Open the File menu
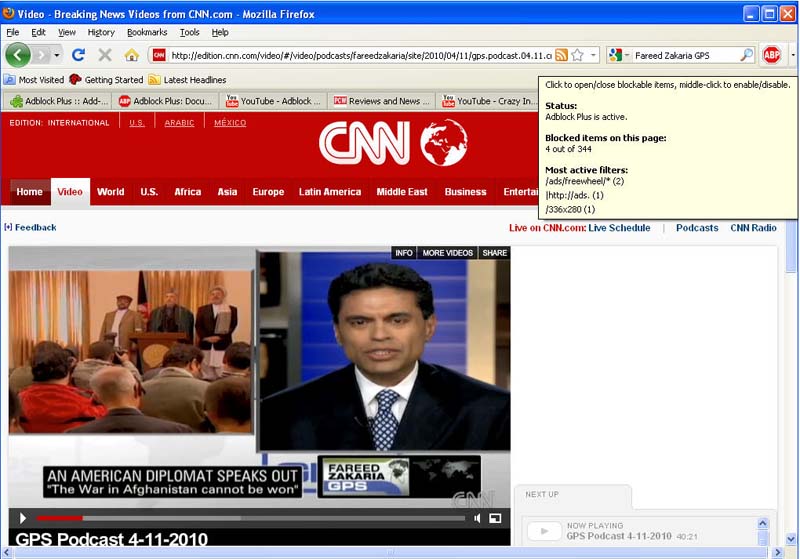The height and width of the screenshot is (559, 800). point(13,32)
